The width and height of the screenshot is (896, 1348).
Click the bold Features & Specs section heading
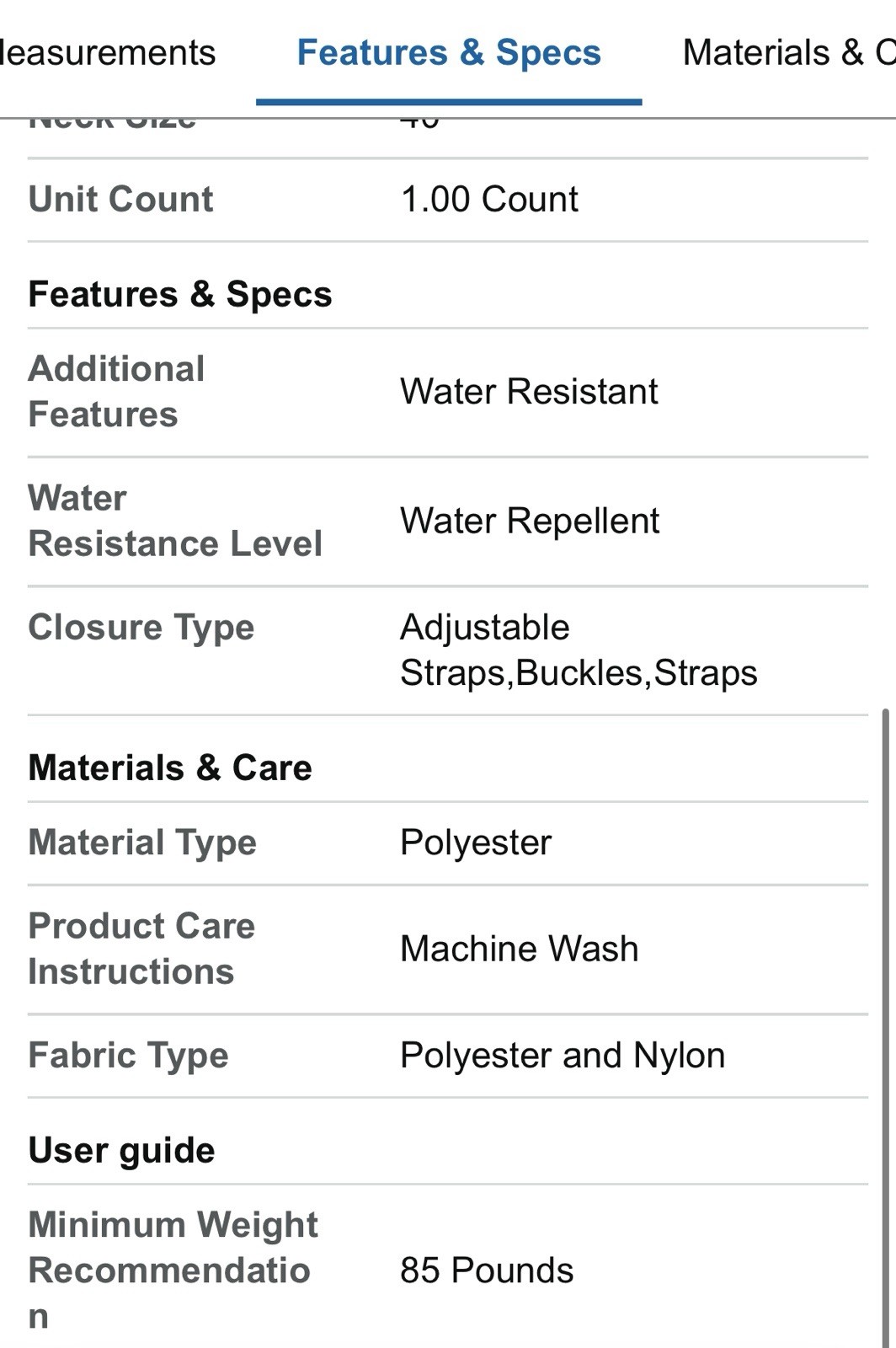pos(180,294)
